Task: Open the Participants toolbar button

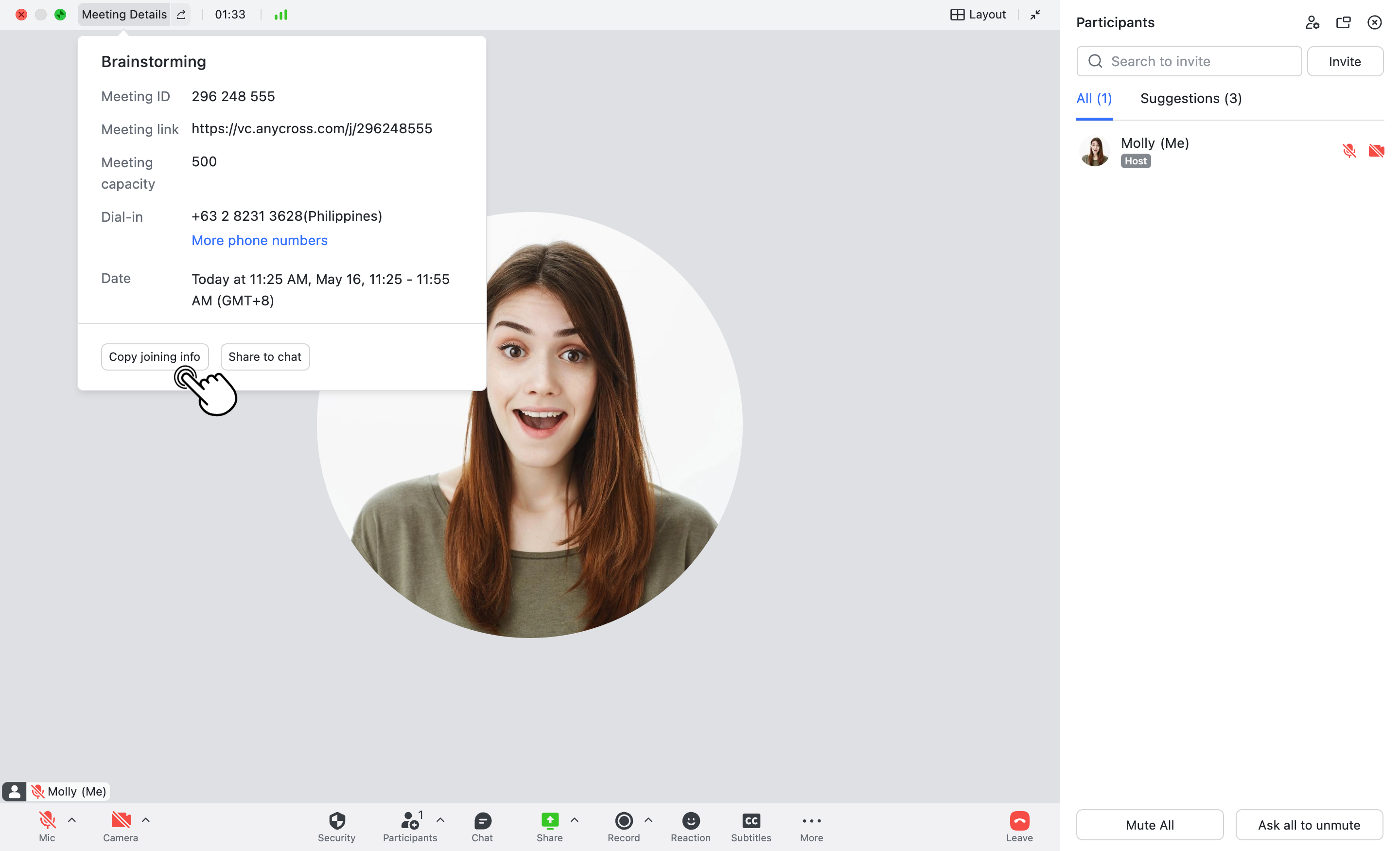Action: 410,826
